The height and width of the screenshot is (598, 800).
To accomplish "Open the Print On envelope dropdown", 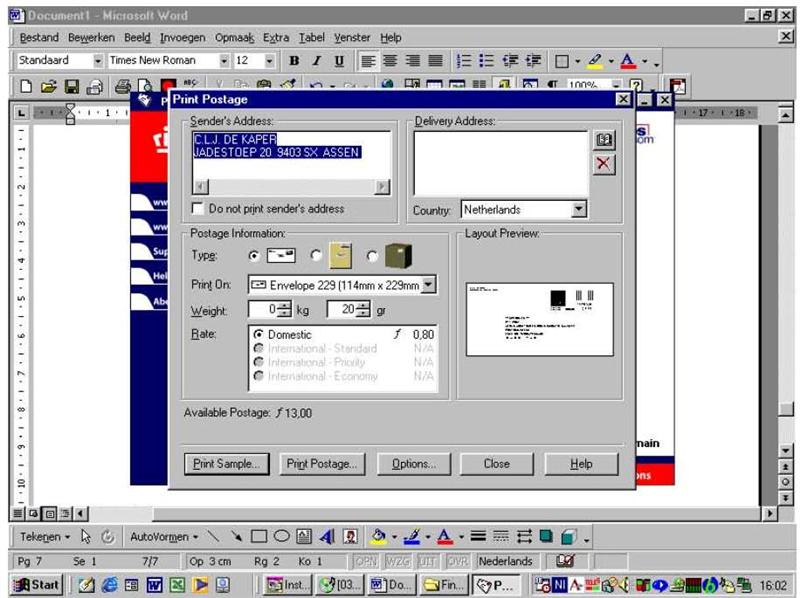I will pos(429,285).
